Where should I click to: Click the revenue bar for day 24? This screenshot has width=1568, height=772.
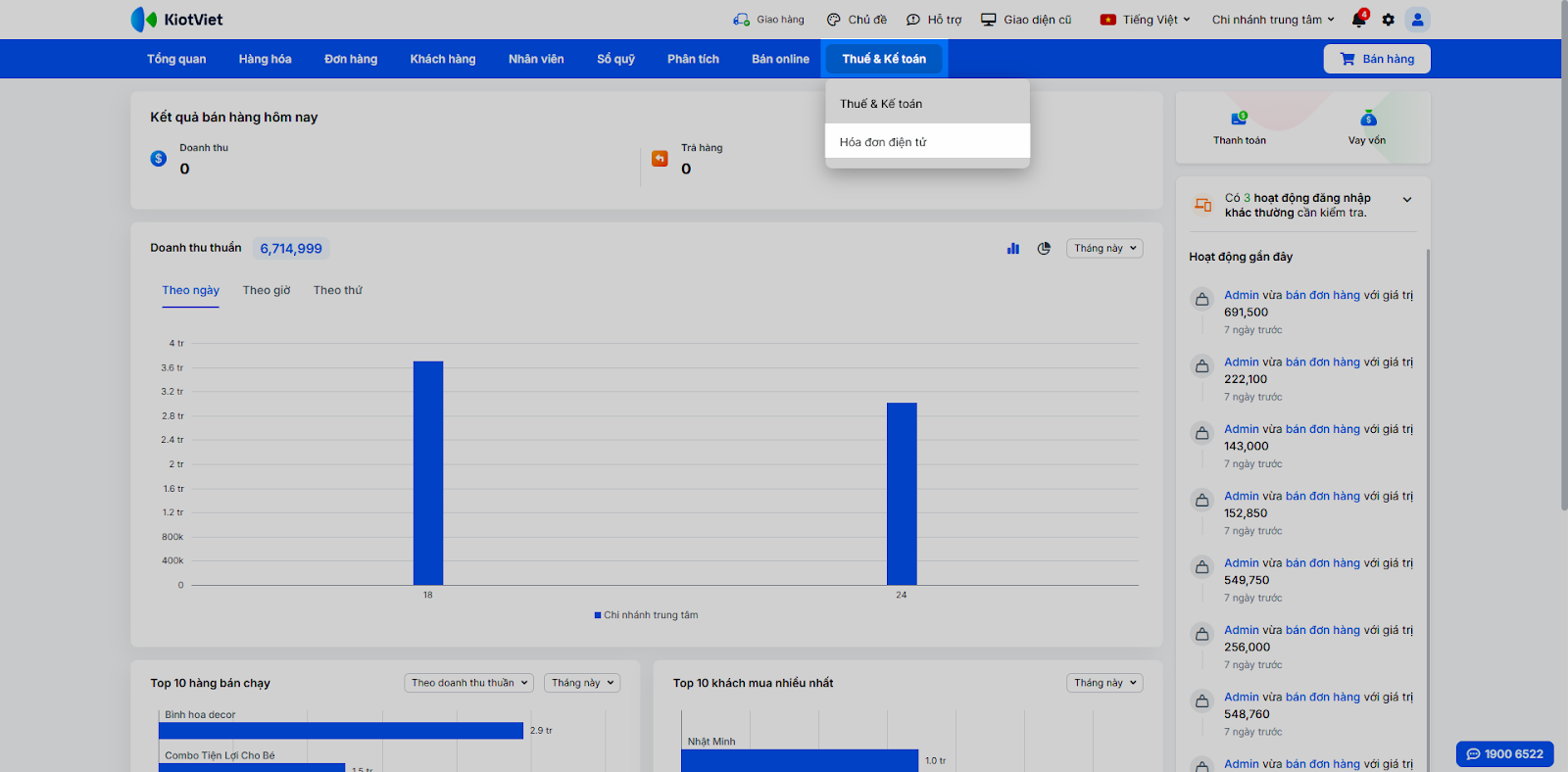(x=902, y=494)
